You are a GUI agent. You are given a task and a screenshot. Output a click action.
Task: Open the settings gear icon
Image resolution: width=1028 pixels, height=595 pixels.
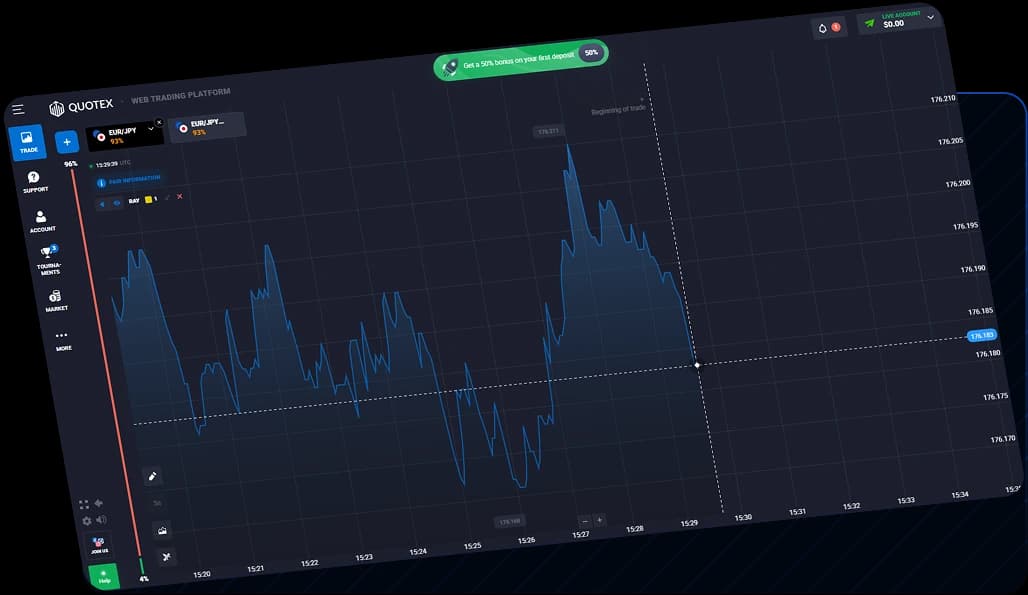coord(87,521)
